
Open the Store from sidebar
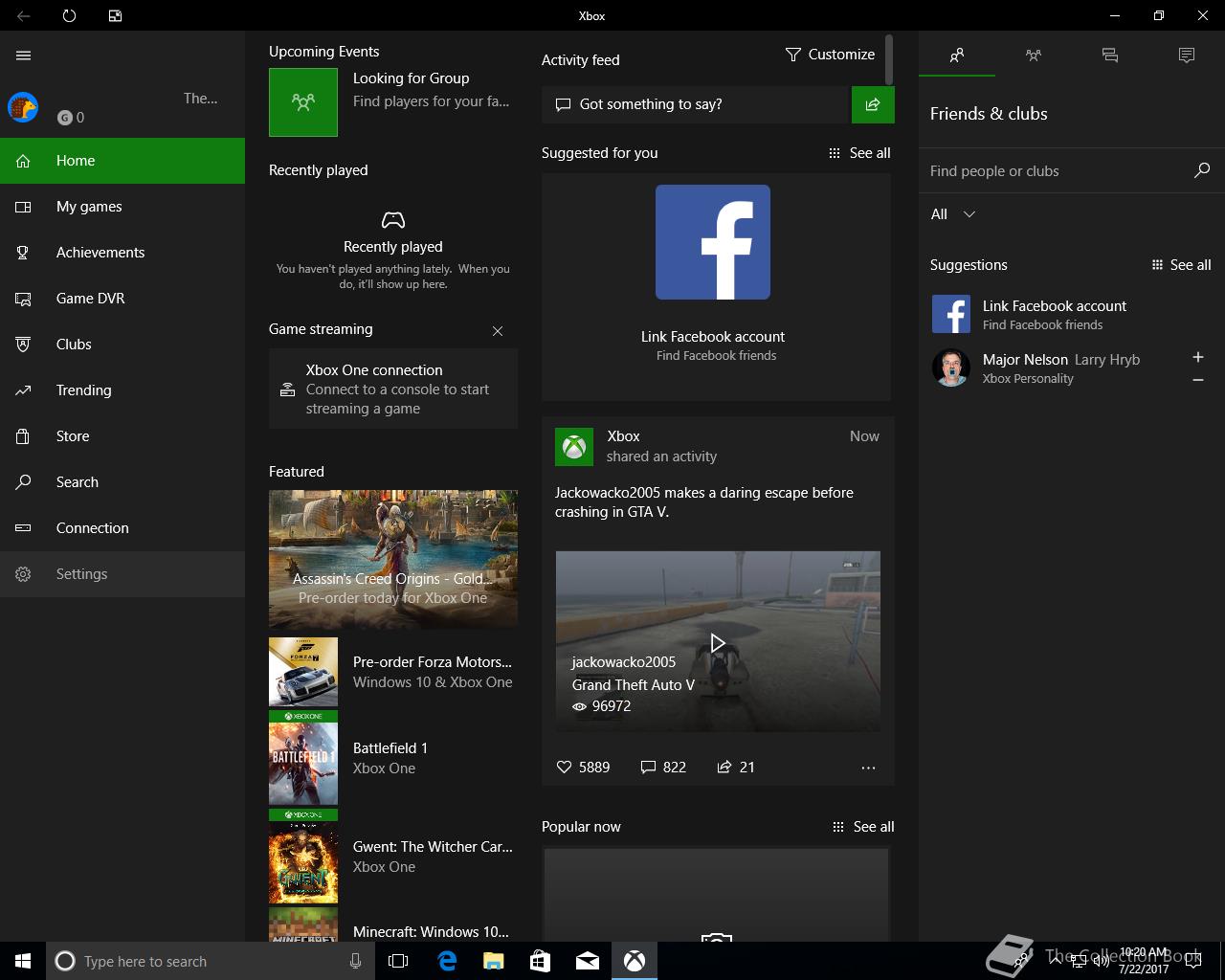pyautogui.click(x=122, y=436)
